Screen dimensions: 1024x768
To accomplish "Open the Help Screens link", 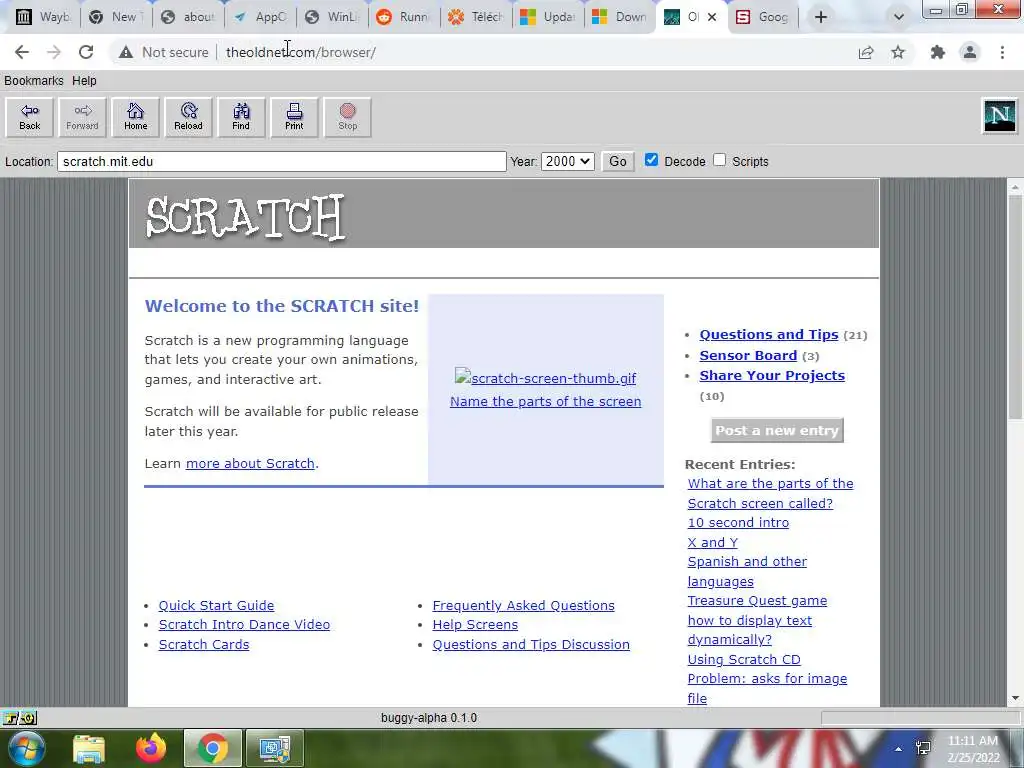I will 475,624.
